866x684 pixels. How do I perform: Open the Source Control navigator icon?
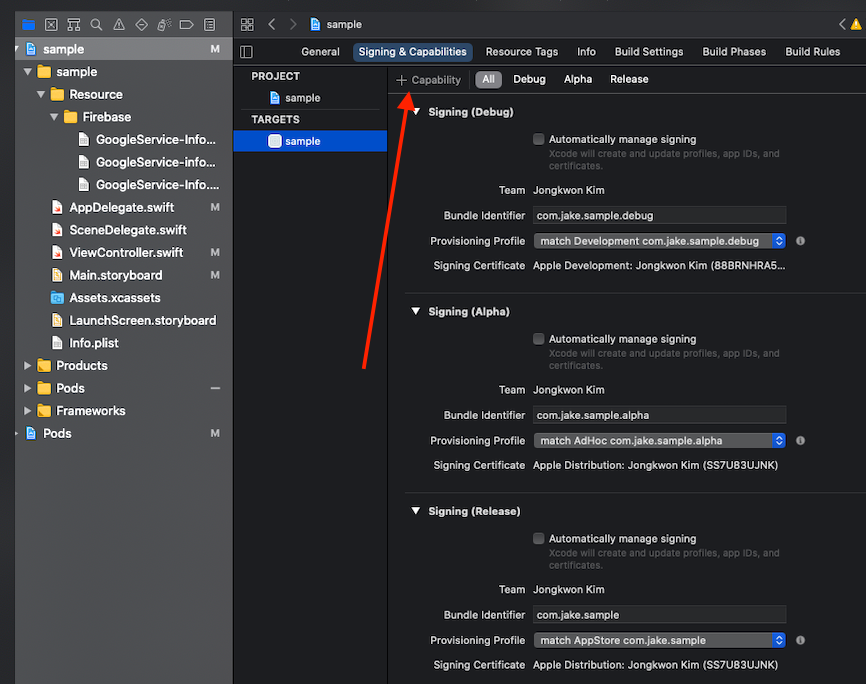pos(51,25)
